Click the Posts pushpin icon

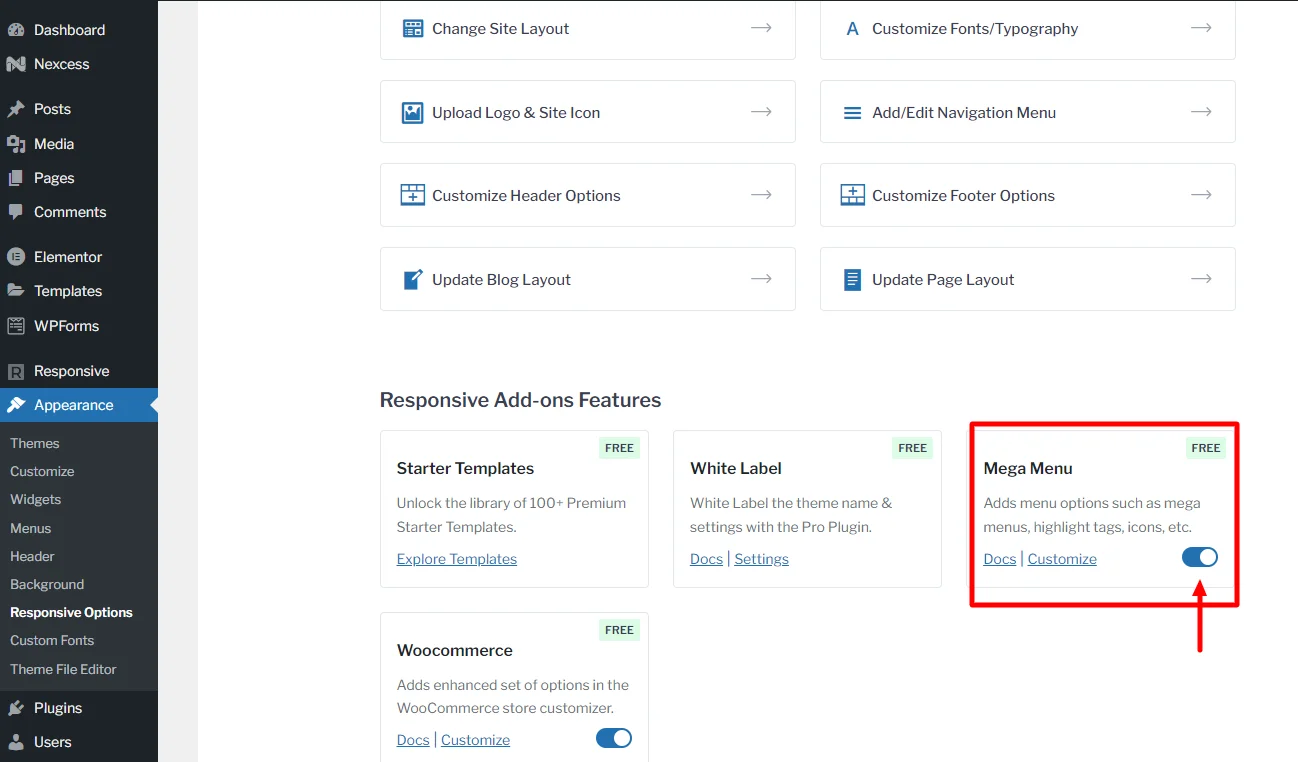(x=16, y=109)
